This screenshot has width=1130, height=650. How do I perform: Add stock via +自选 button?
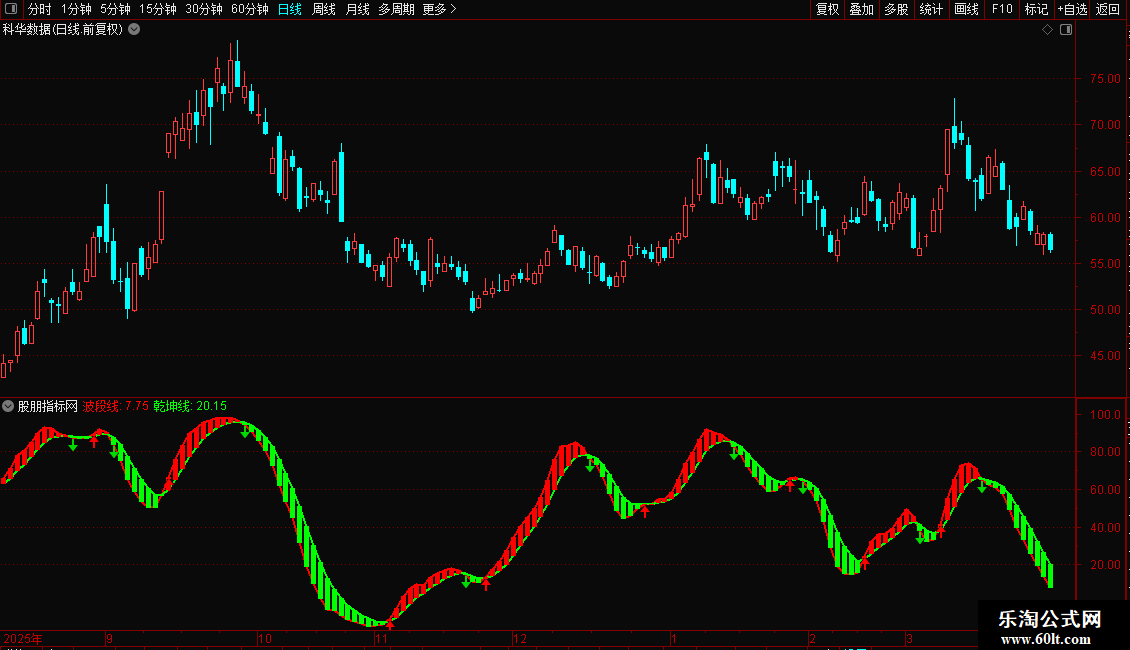coord(1072,9)
